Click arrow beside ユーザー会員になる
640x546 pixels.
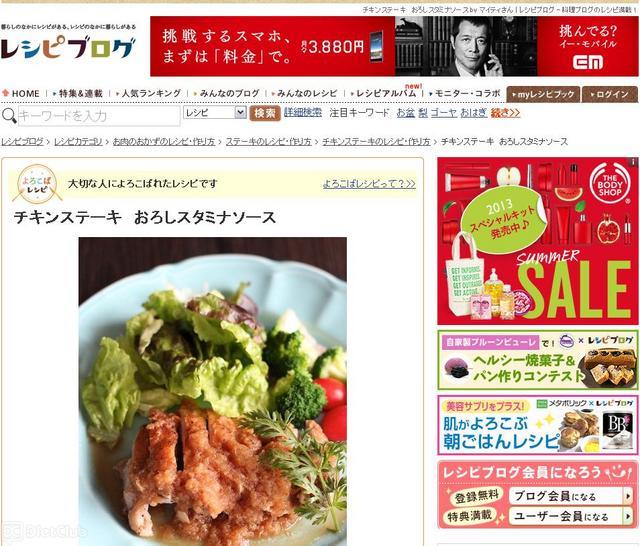point(627,517)
